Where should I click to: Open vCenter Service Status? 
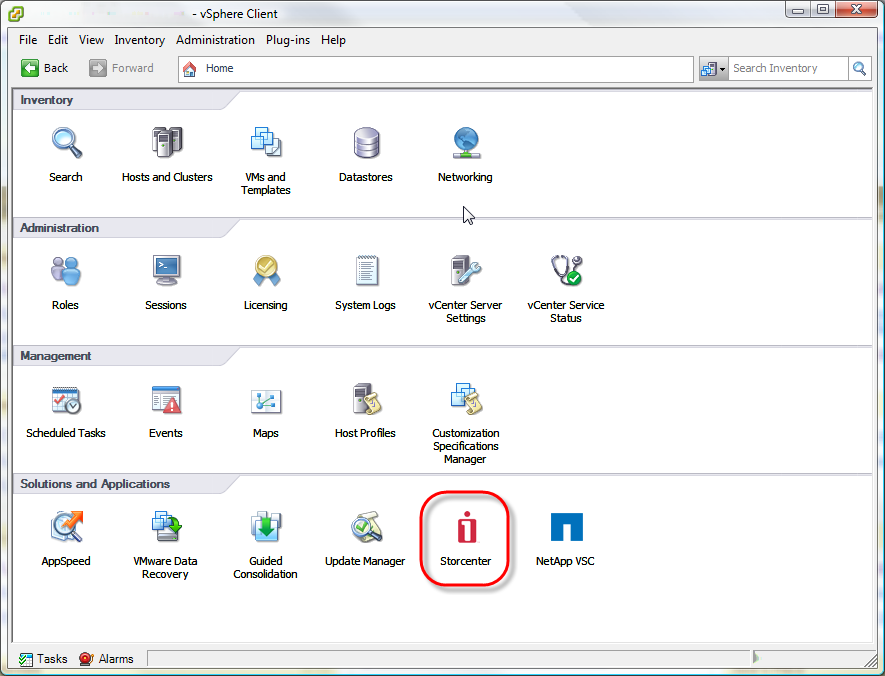pos(566,270)
